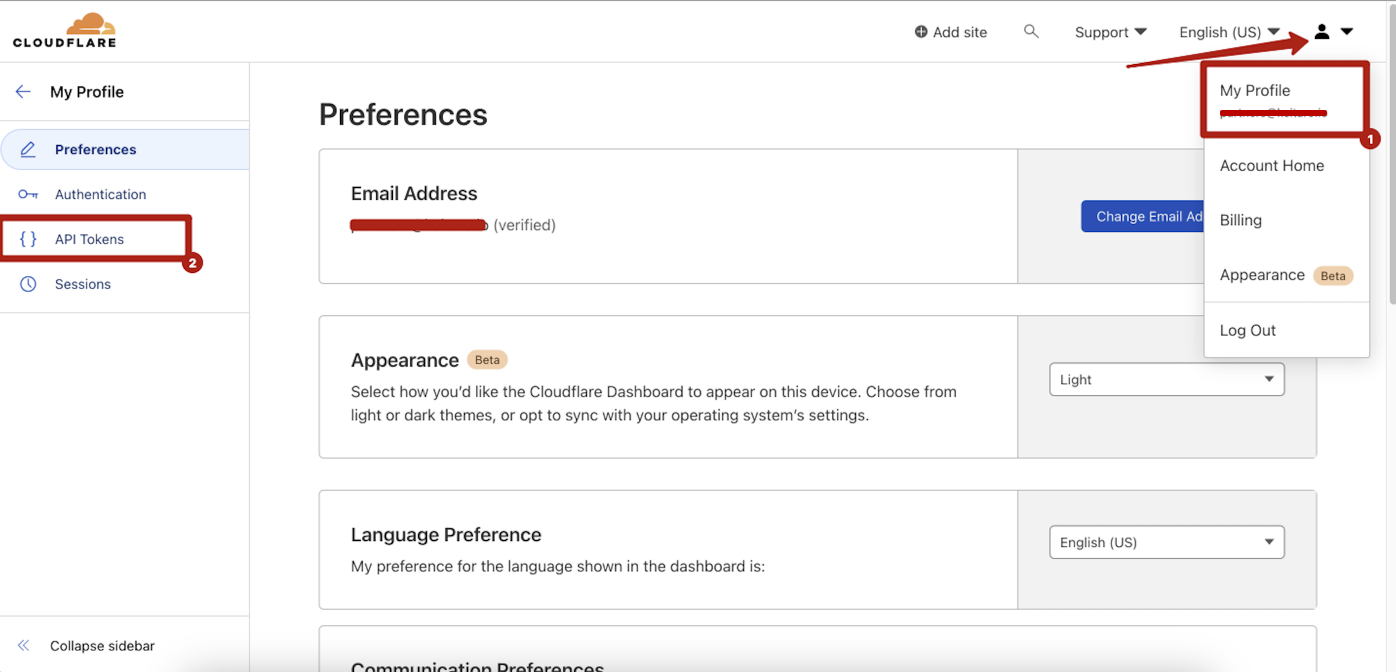
Task: Expand the Support dropdown
Action: point(1111,32)
